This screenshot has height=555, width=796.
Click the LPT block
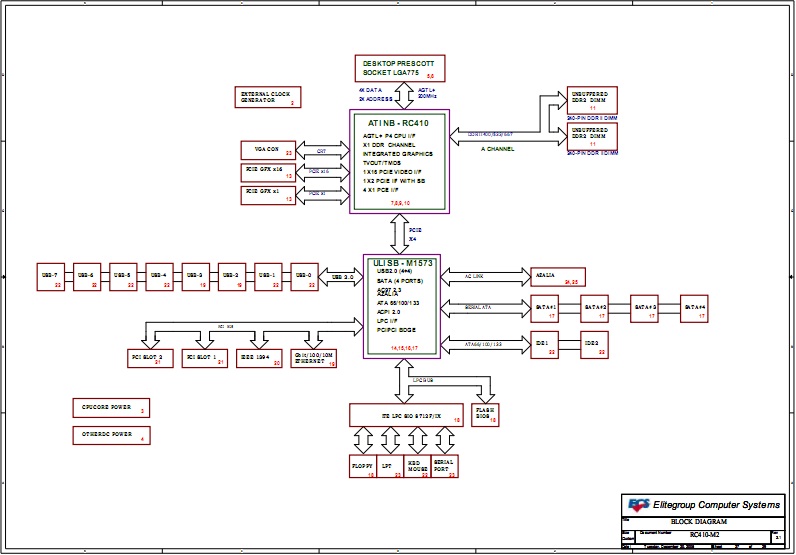click(390, 466)
